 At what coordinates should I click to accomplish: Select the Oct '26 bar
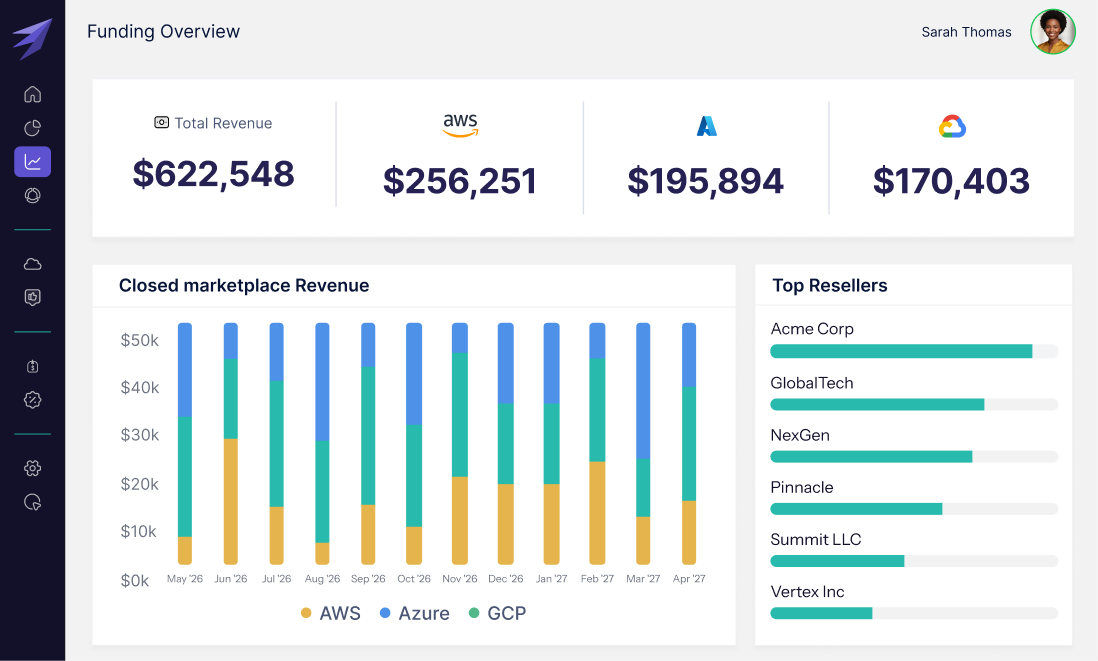tap(414, 443)
